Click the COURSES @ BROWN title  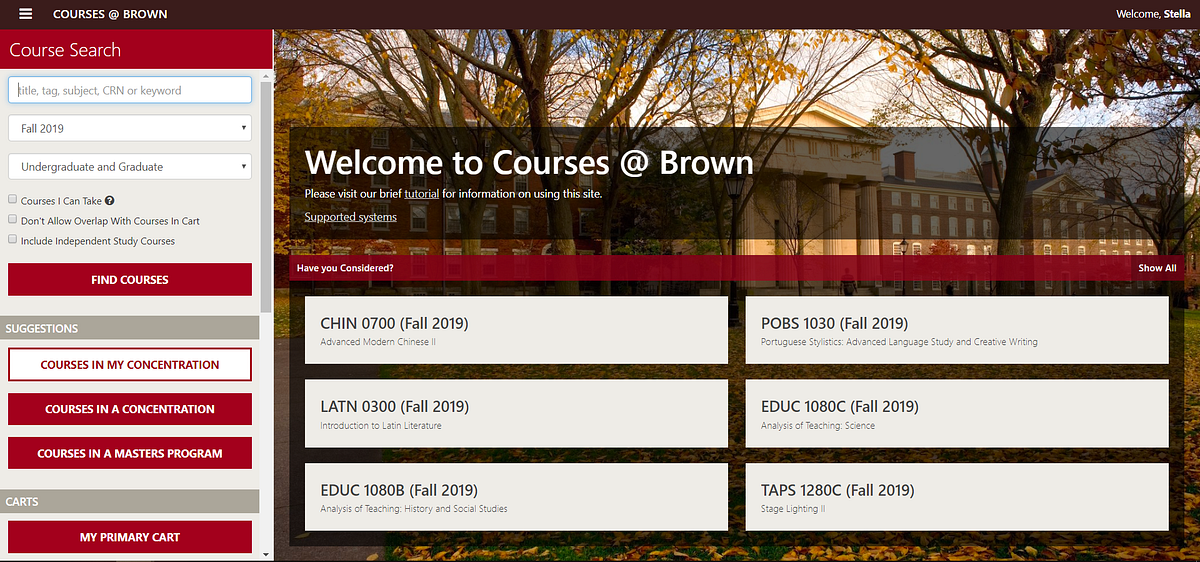click(110, 14)
